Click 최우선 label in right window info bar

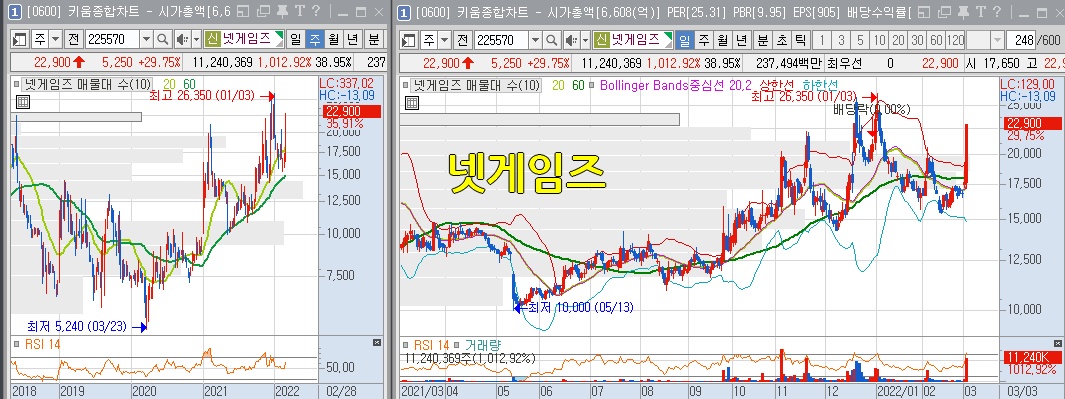pyautogui.click(x=845, y=63)
